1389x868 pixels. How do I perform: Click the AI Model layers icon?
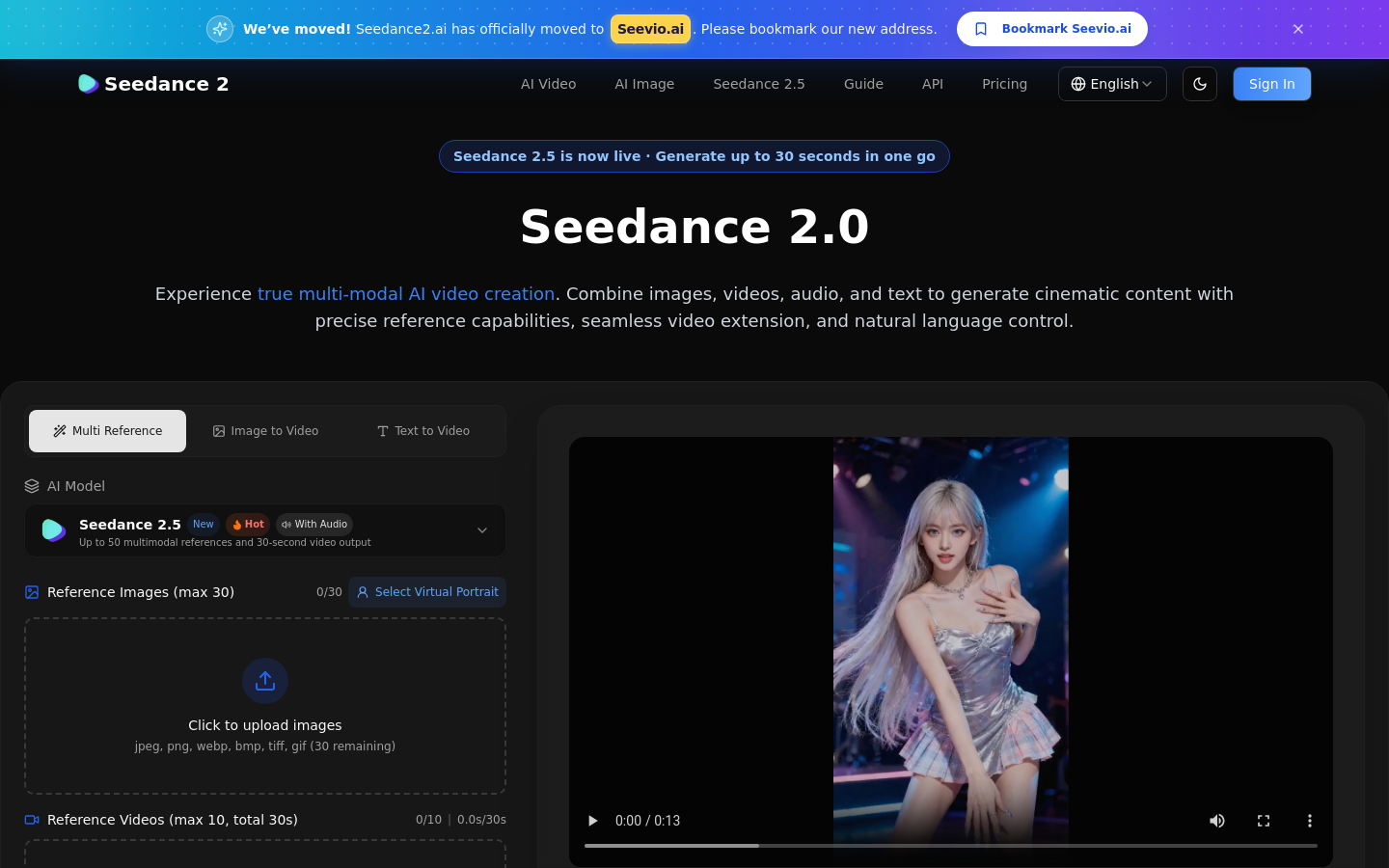pyautogui.click(x=32, y=486)
